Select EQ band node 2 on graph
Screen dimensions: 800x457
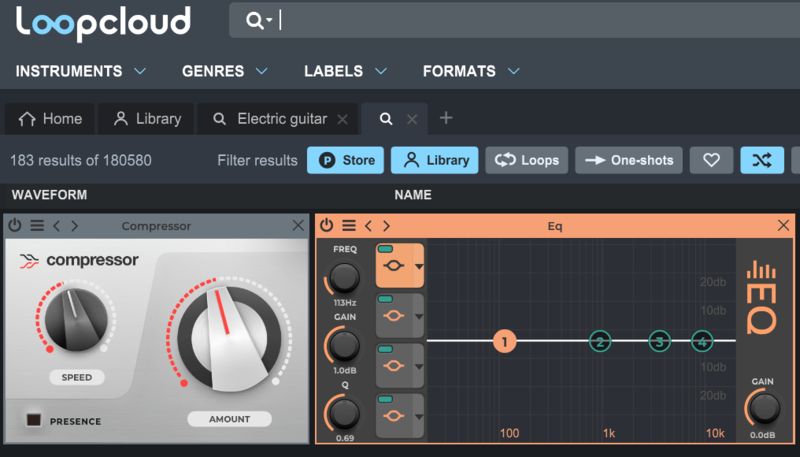click(599, 342)
